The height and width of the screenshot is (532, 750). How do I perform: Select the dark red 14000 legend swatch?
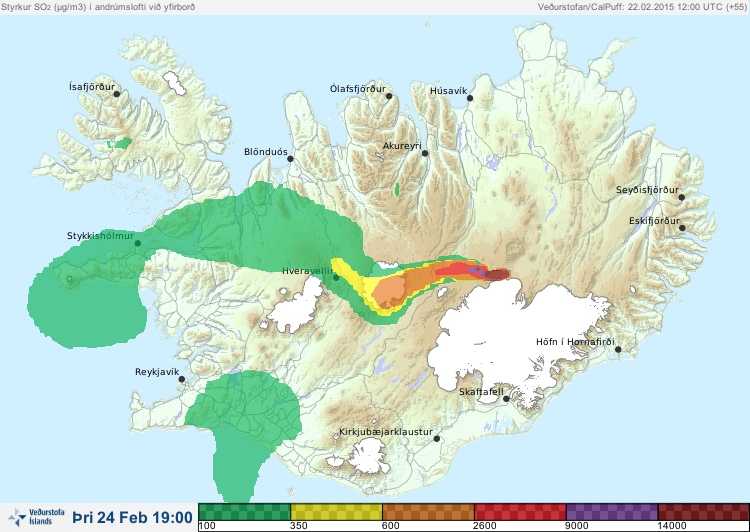(704, 512)
